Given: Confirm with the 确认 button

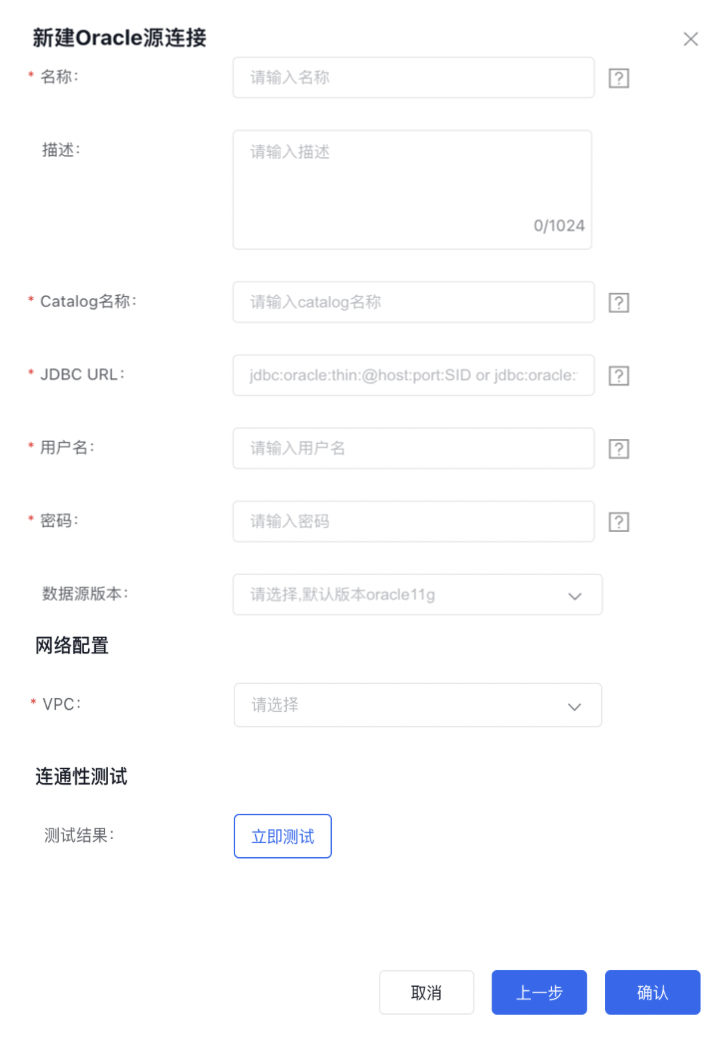Looking at the screenshot, I should (652, 993).
